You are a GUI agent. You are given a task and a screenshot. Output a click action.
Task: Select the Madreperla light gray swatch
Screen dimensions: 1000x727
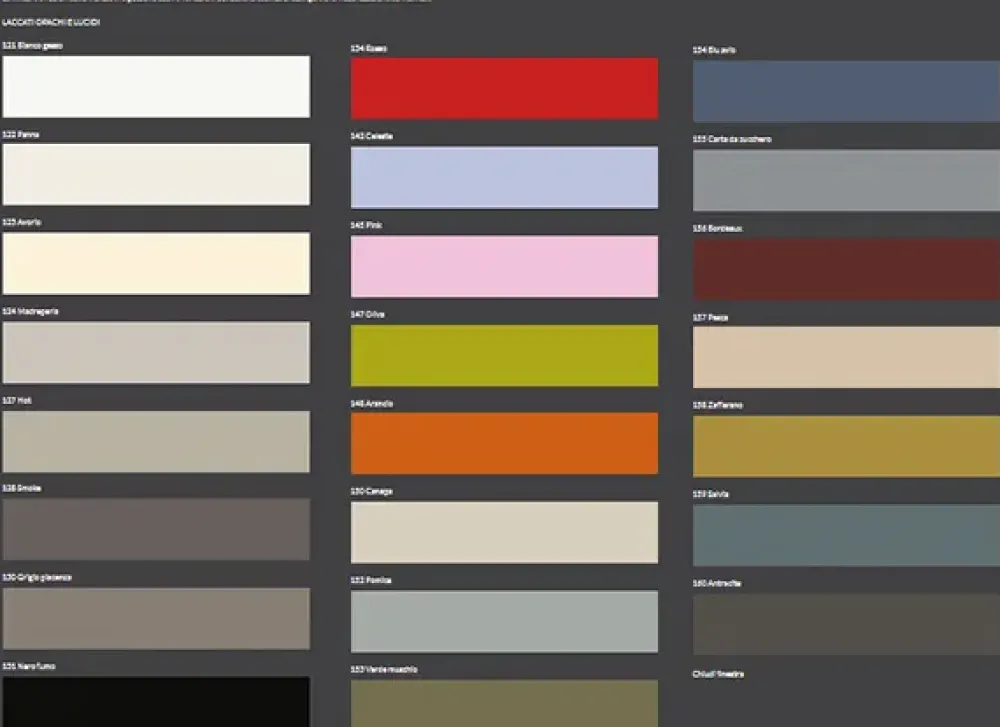pos(156,353)
